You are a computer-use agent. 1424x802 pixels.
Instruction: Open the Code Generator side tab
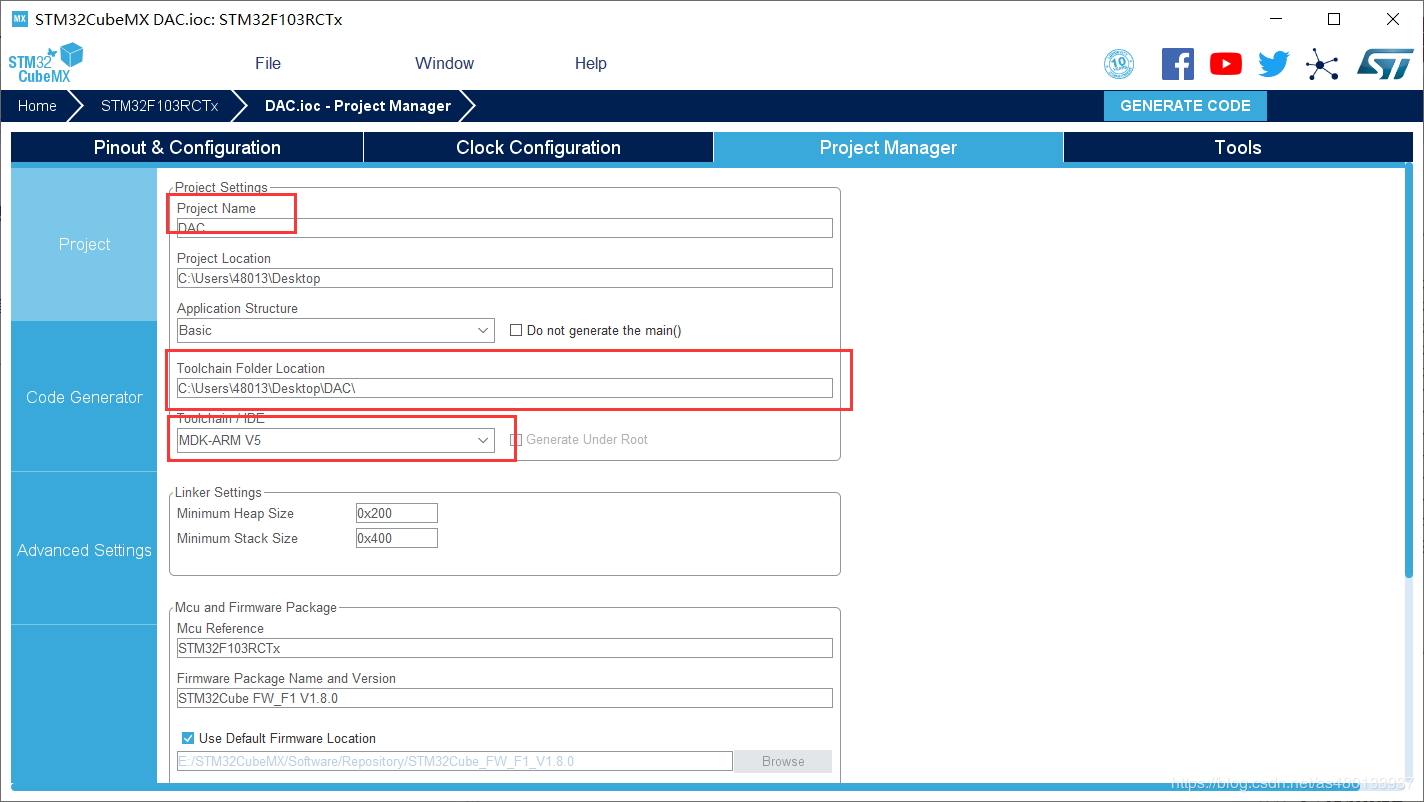pyautogui.click(x=84, y=397)
